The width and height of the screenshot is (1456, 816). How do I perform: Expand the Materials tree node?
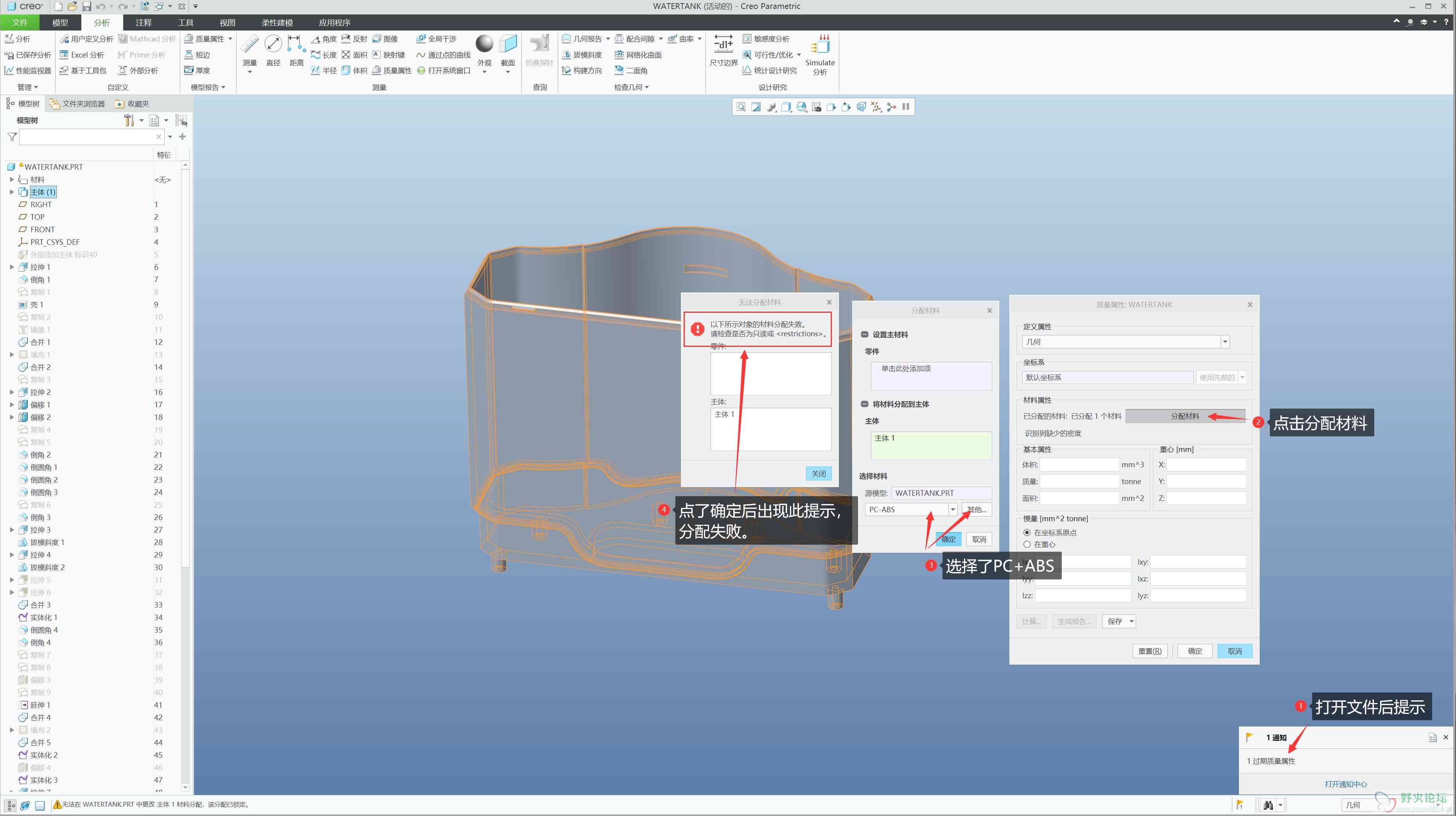point(11,180)
